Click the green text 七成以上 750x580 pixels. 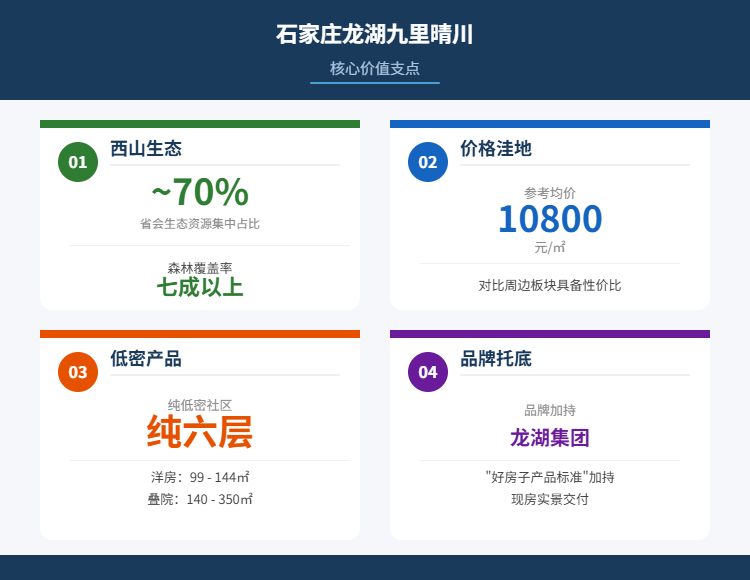(x=200, y=287)
